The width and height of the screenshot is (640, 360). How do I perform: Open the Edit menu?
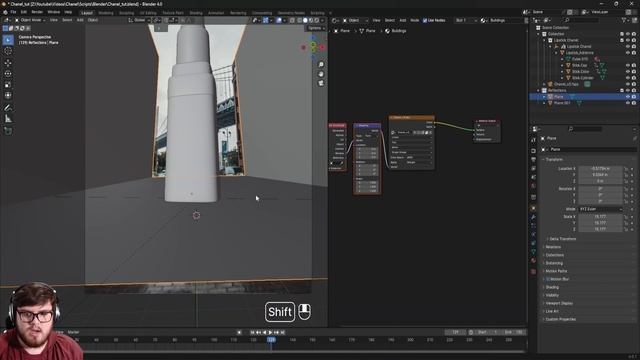[24, 12]
